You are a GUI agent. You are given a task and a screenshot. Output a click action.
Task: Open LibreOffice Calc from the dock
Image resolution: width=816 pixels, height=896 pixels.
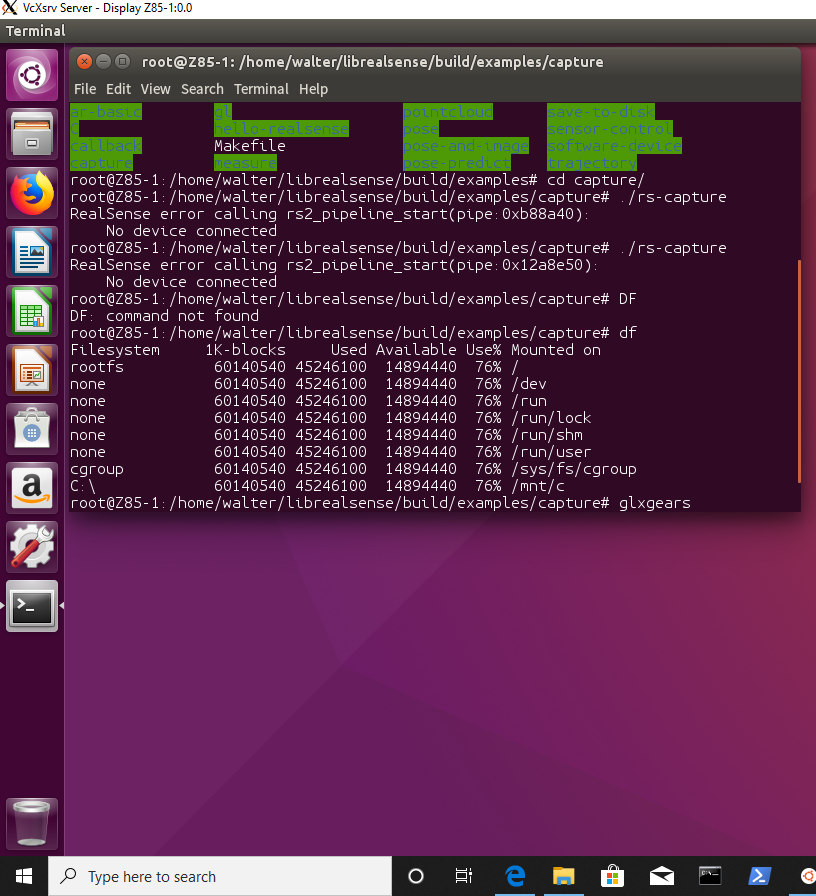click(31, 311)
